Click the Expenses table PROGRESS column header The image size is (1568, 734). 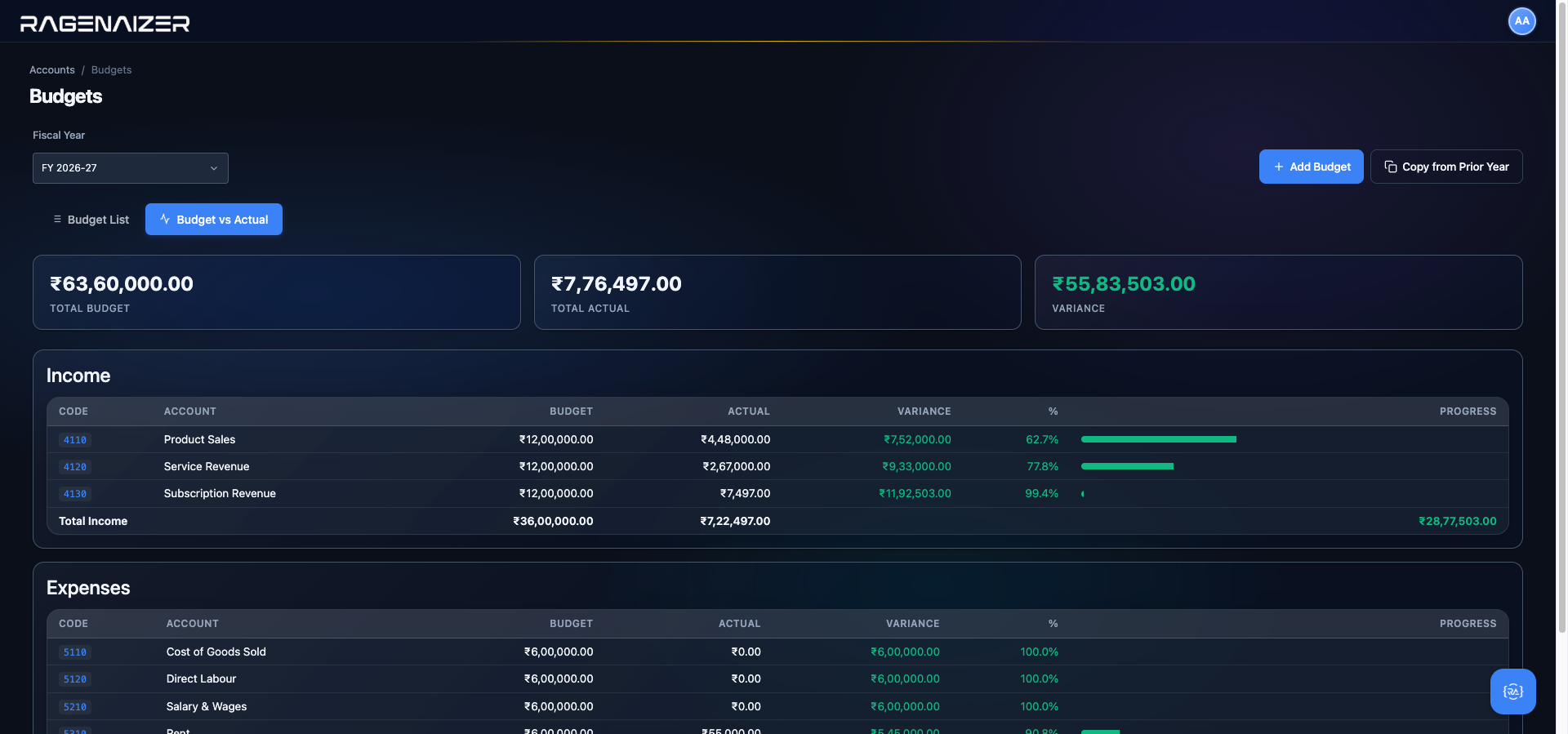[x=1468, y=624]
